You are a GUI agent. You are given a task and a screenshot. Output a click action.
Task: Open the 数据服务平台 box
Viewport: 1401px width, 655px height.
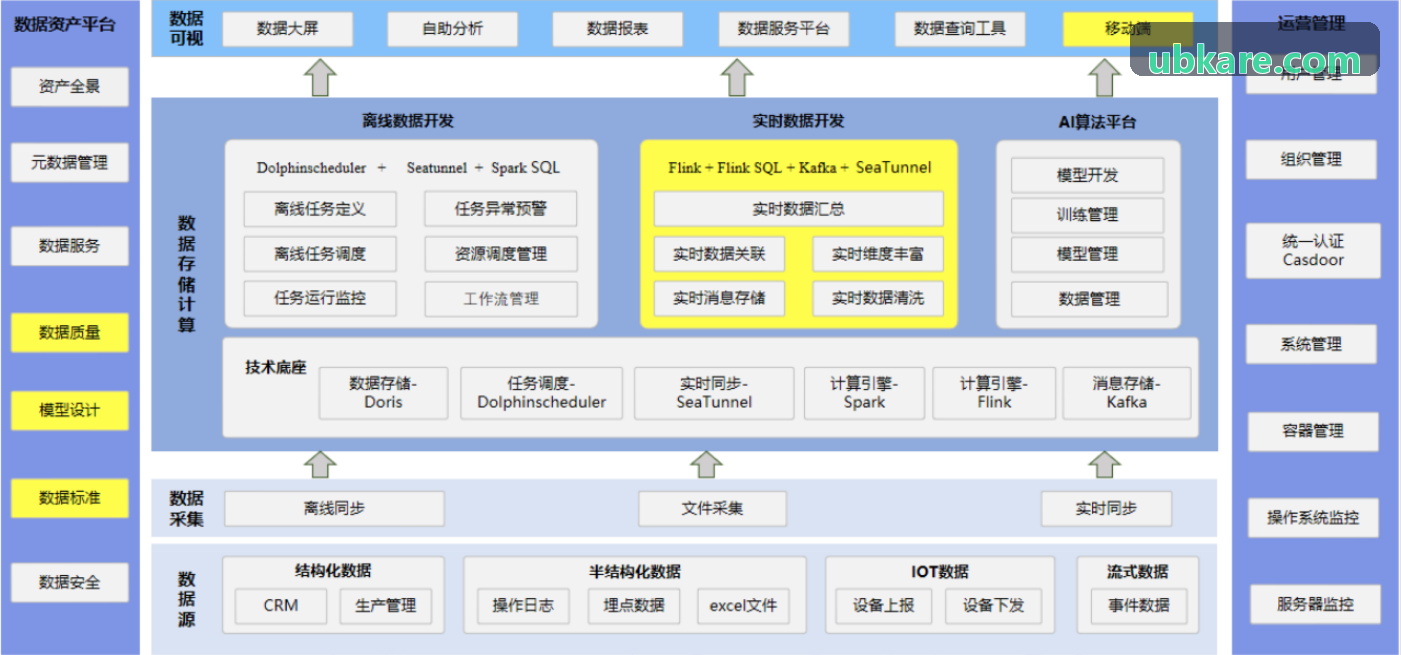coord(784,29)
